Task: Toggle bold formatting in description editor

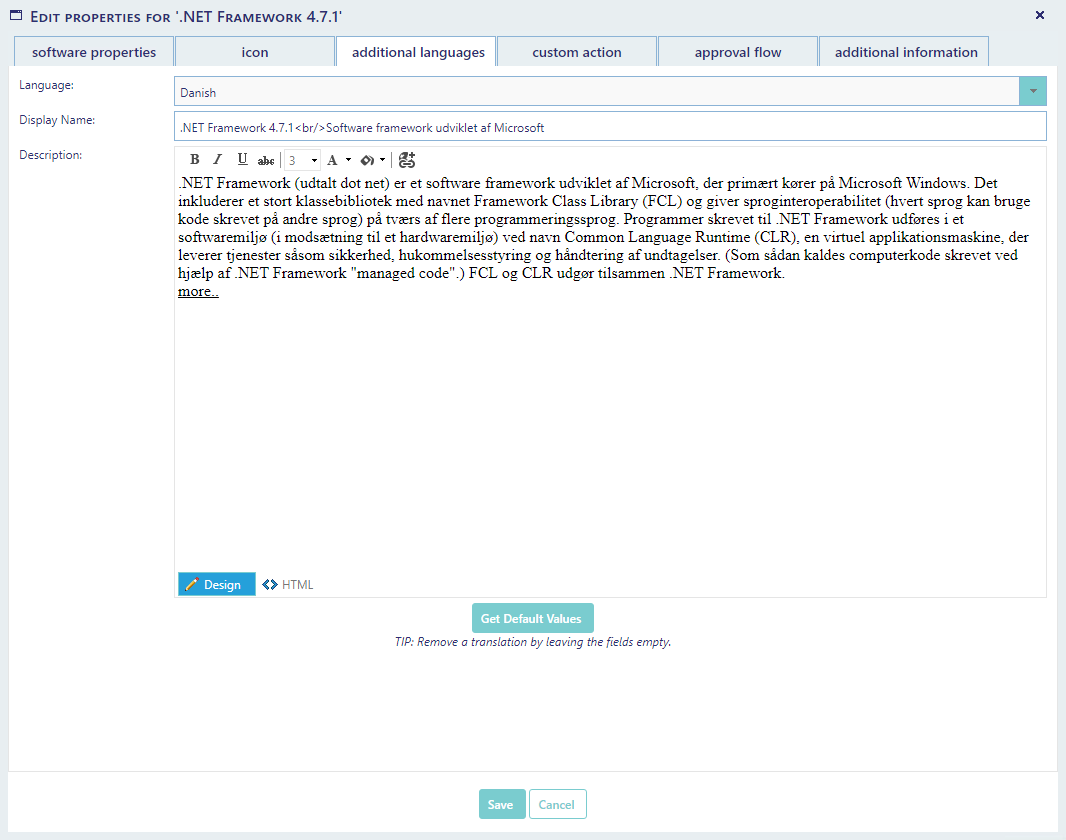Action: (x=195, y=160)
